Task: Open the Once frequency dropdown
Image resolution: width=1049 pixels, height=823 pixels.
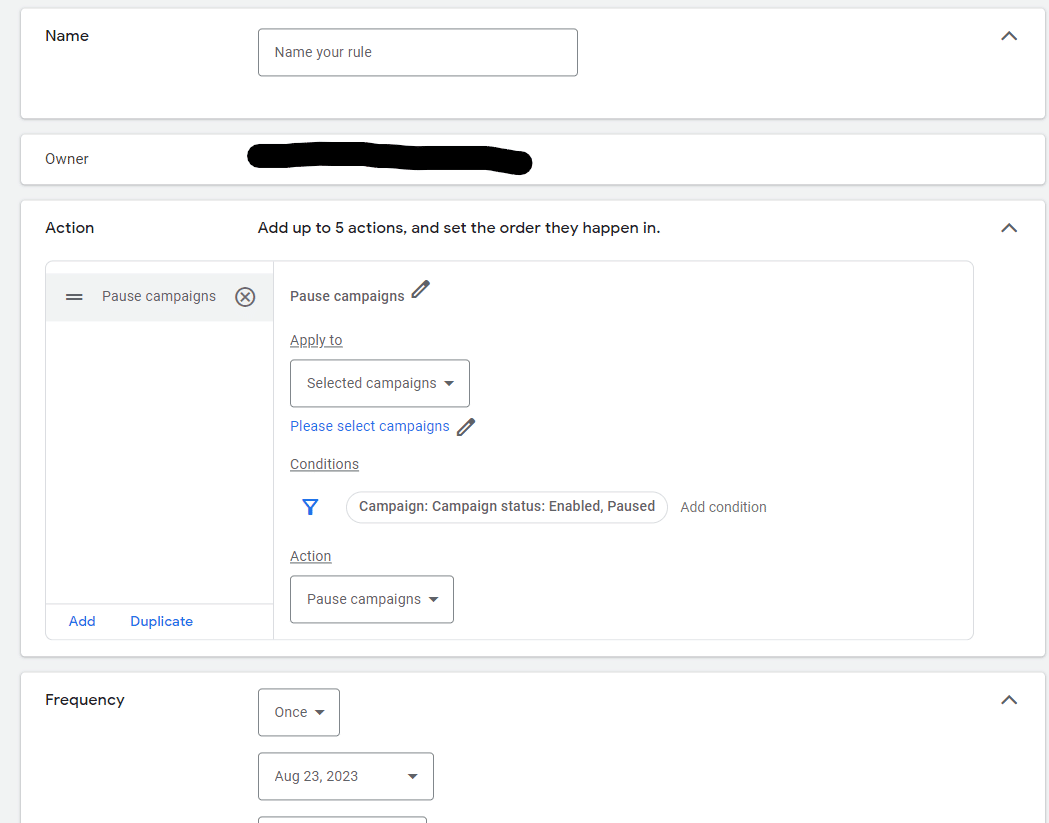Action: [x=299, y=712]
